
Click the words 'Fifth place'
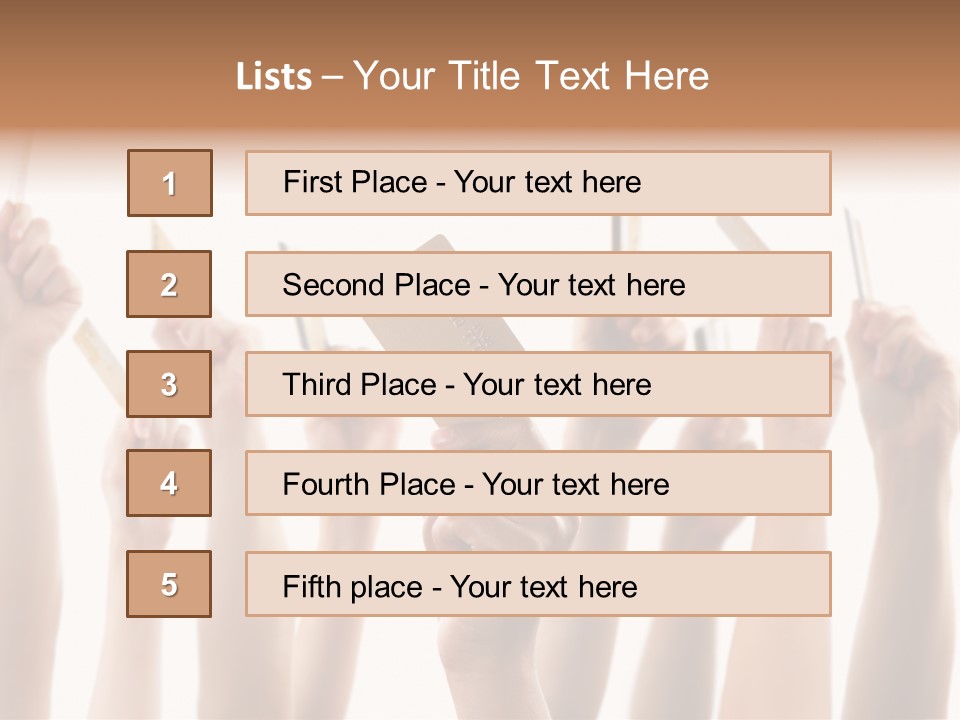(352, 587)
